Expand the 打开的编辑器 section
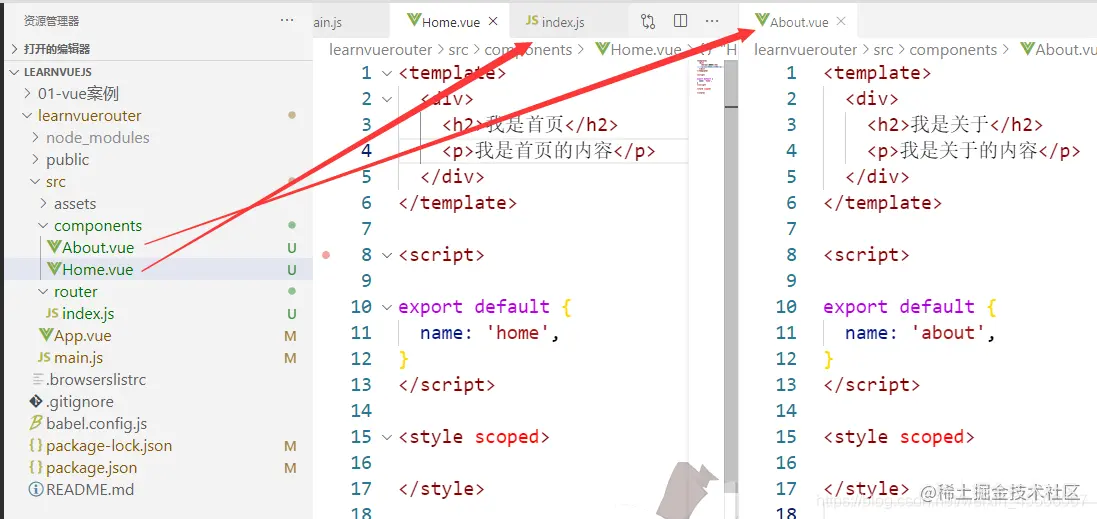 [x=157, y=49]
